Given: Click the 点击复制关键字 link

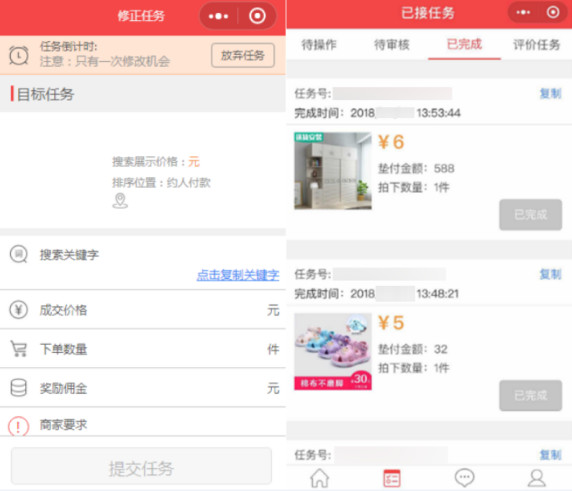Looking at the screenshot, I should [238, 275].
